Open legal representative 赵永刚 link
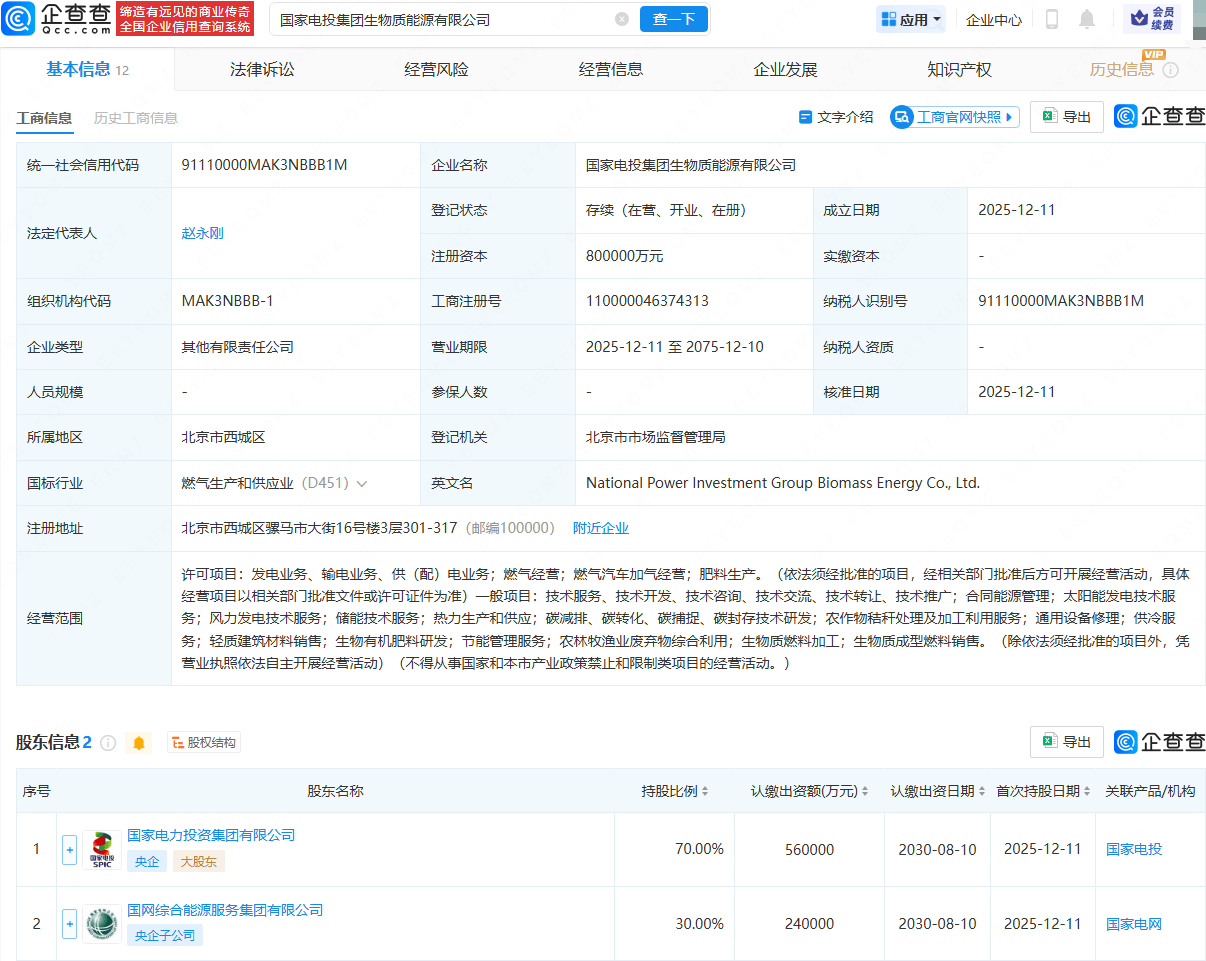 (202, 233)
